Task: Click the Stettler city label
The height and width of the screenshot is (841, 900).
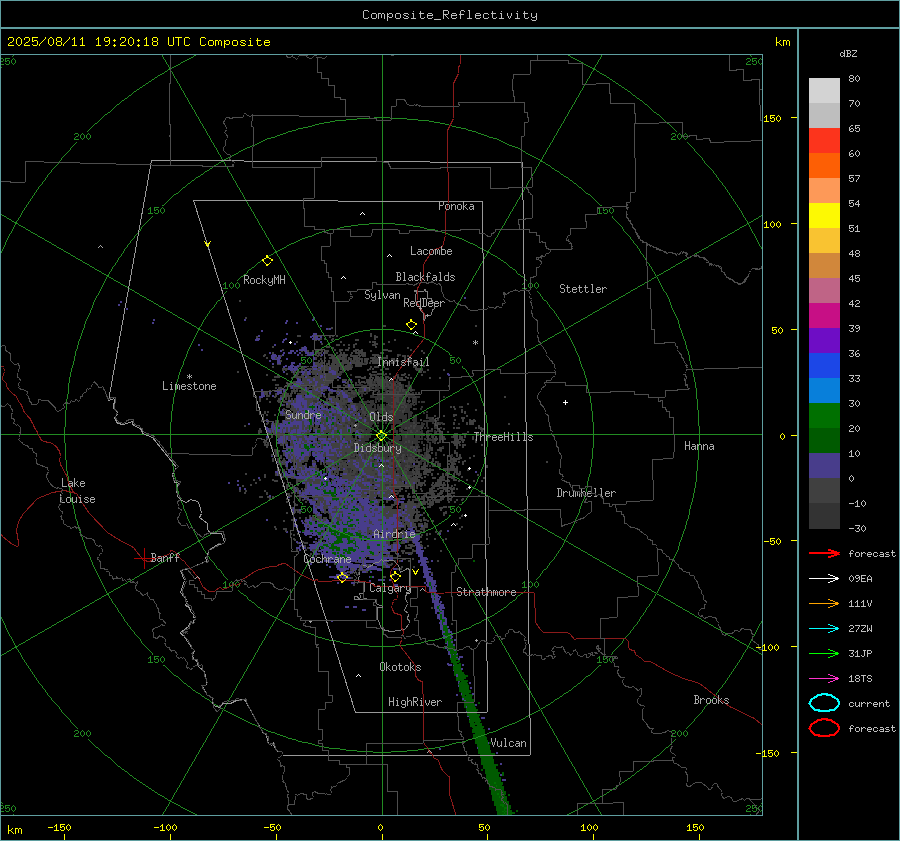Action: click(583, 289)
